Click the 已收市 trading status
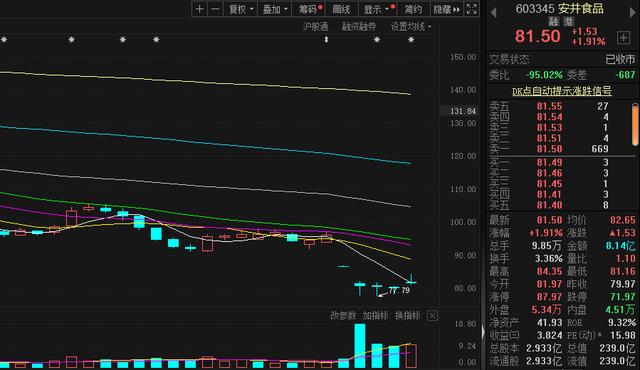The height and width of the screenshot is (370, 640). (x=620, y=60)
